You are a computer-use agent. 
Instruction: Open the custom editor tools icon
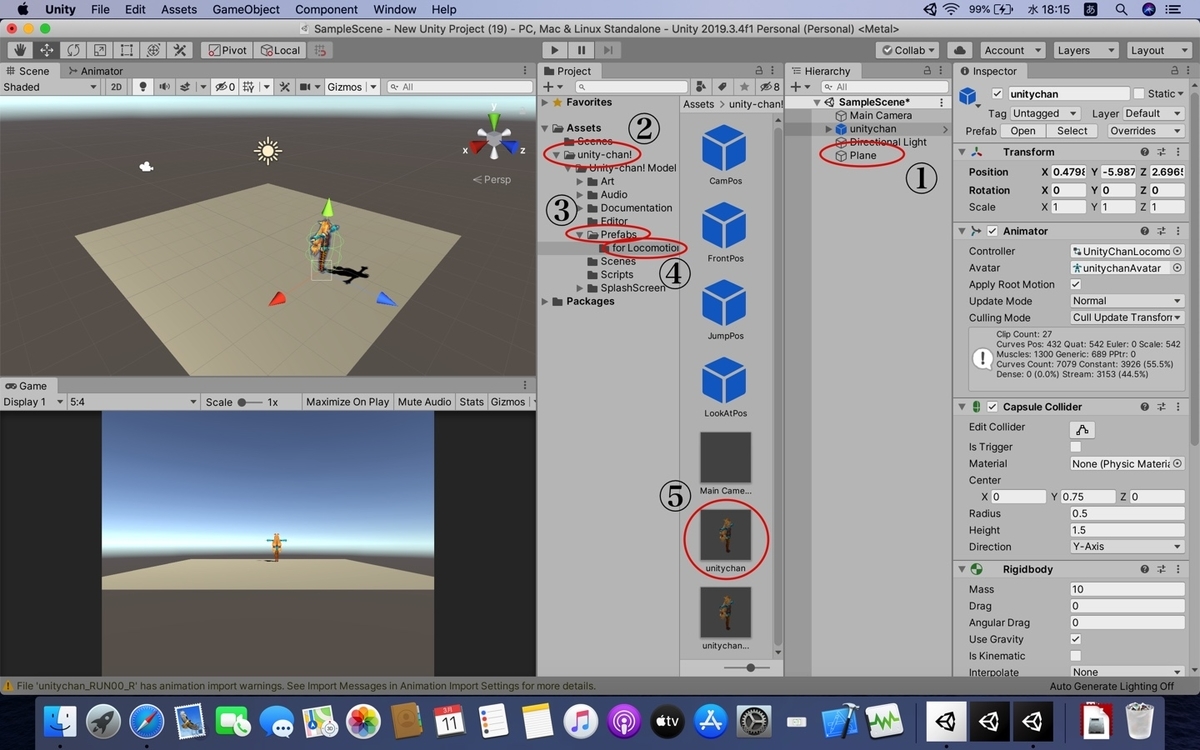click(180, 50)
